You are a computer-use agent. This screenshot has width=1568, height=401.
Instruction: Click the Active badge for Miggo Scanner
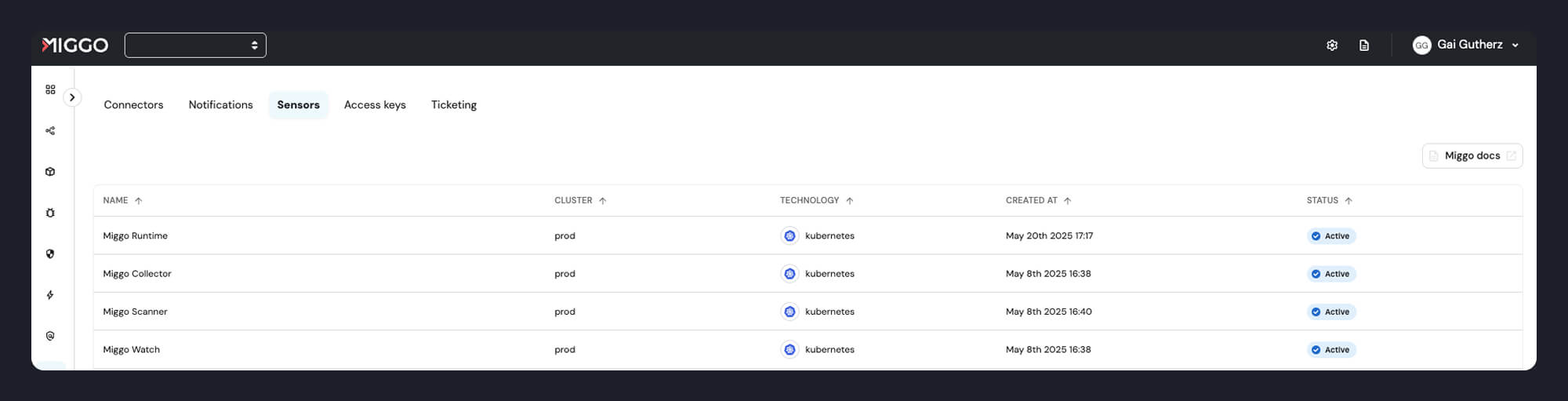[1331, 312]
